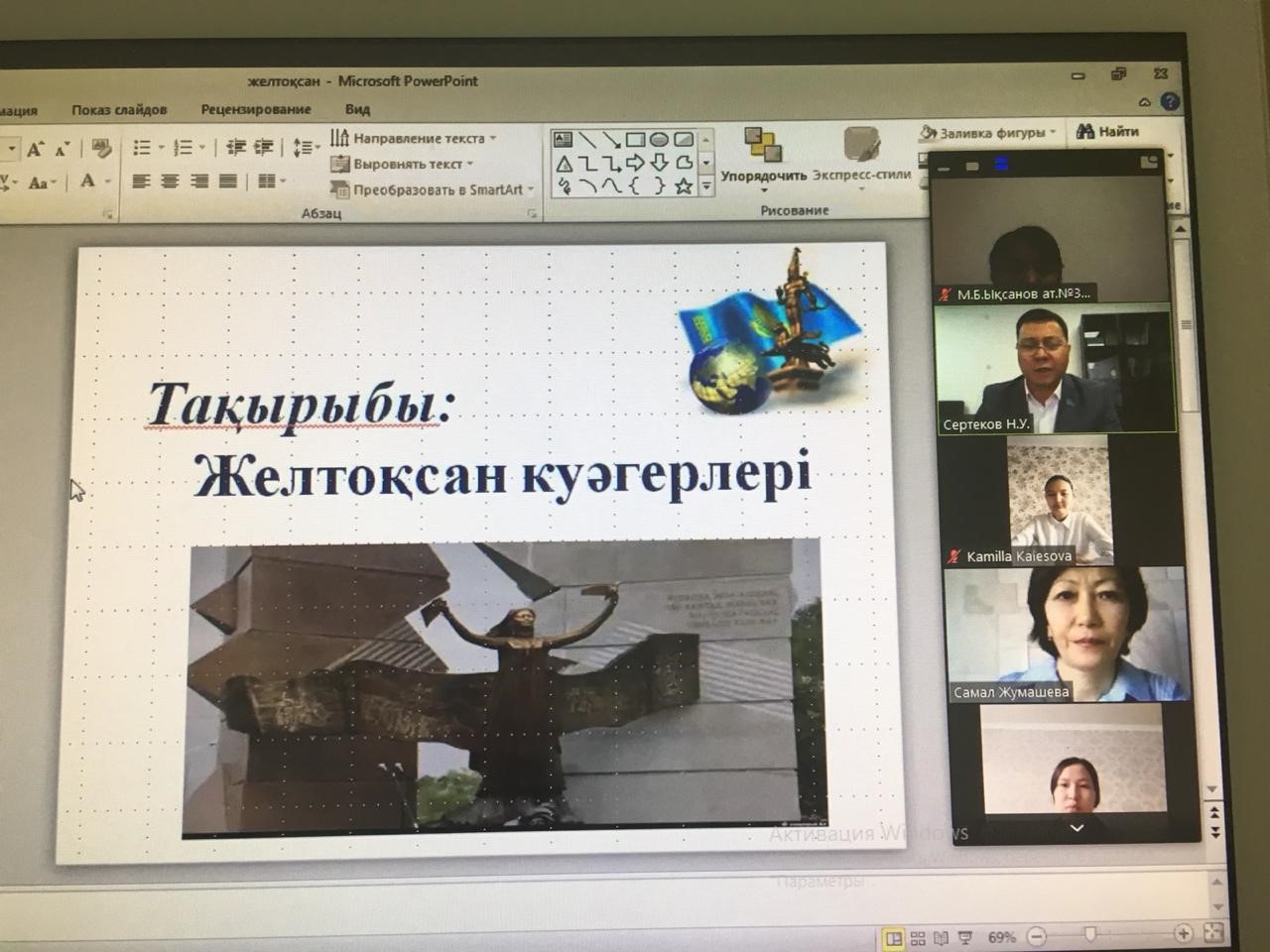
Task: Select the Rectangle shape
Action: pos(635,140)
